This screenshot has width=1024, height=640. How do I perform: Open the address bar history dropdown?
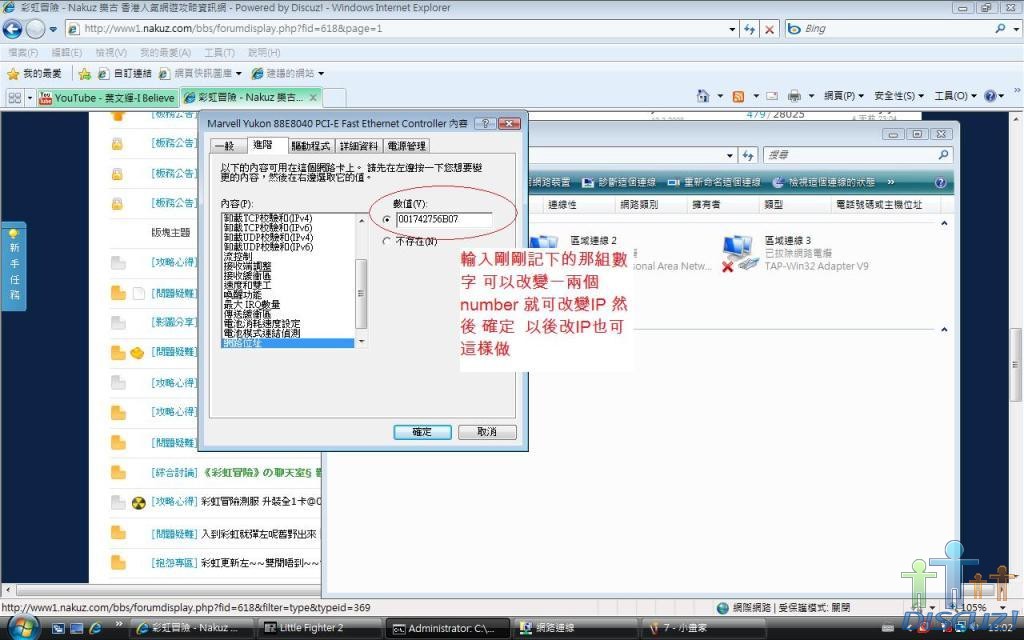[x=732, y=29]
